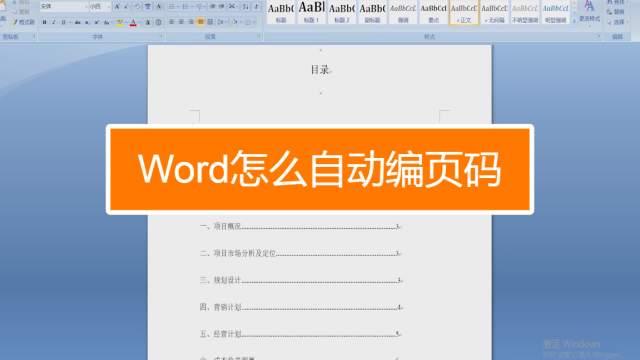Click the Replace command in editing group

(616, 12)
